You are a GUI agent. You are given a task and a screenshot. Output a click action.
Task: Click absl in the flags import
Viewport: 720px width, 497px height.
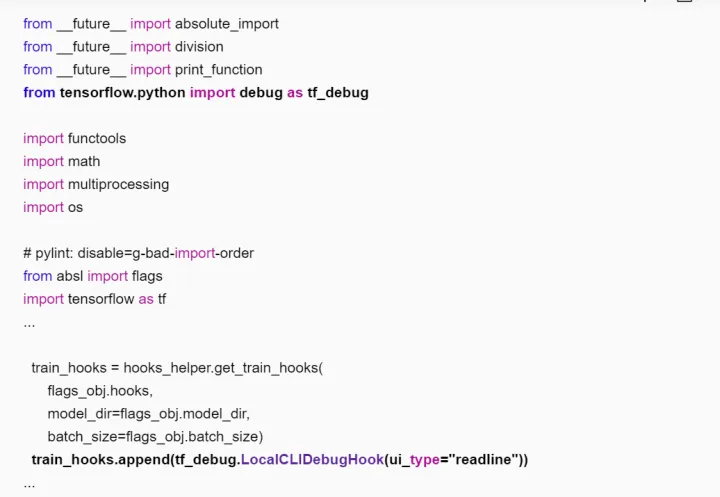(70, 276)
